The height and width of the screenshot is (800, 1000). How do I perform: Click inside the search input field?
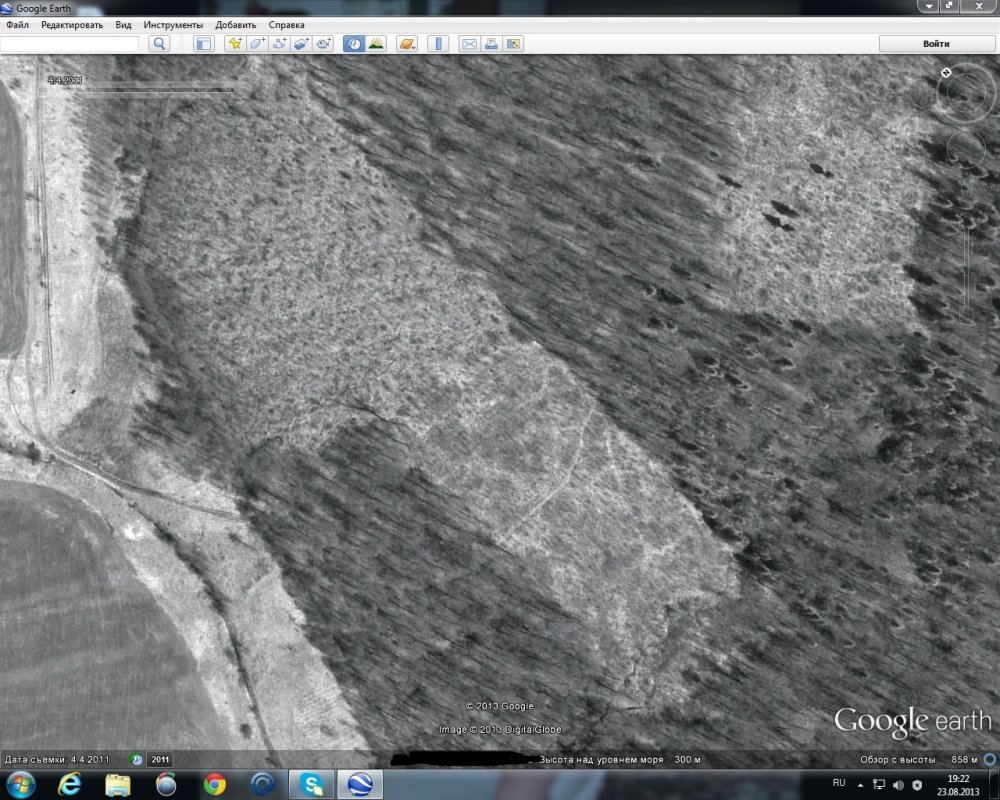(x=70, y=44)
